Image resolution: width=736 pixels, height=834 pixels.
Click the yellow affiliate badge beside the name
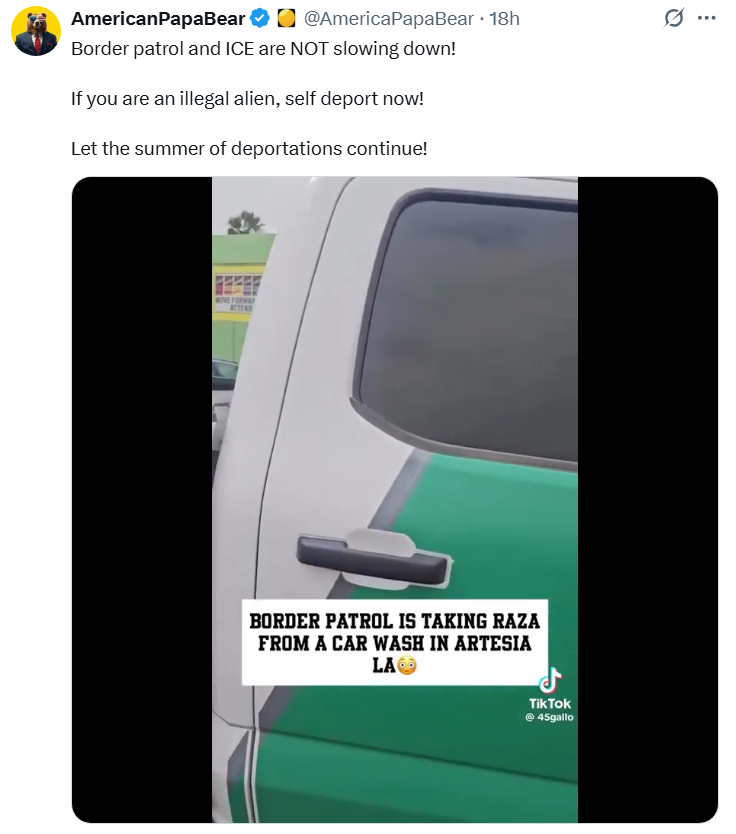(287, 19)
